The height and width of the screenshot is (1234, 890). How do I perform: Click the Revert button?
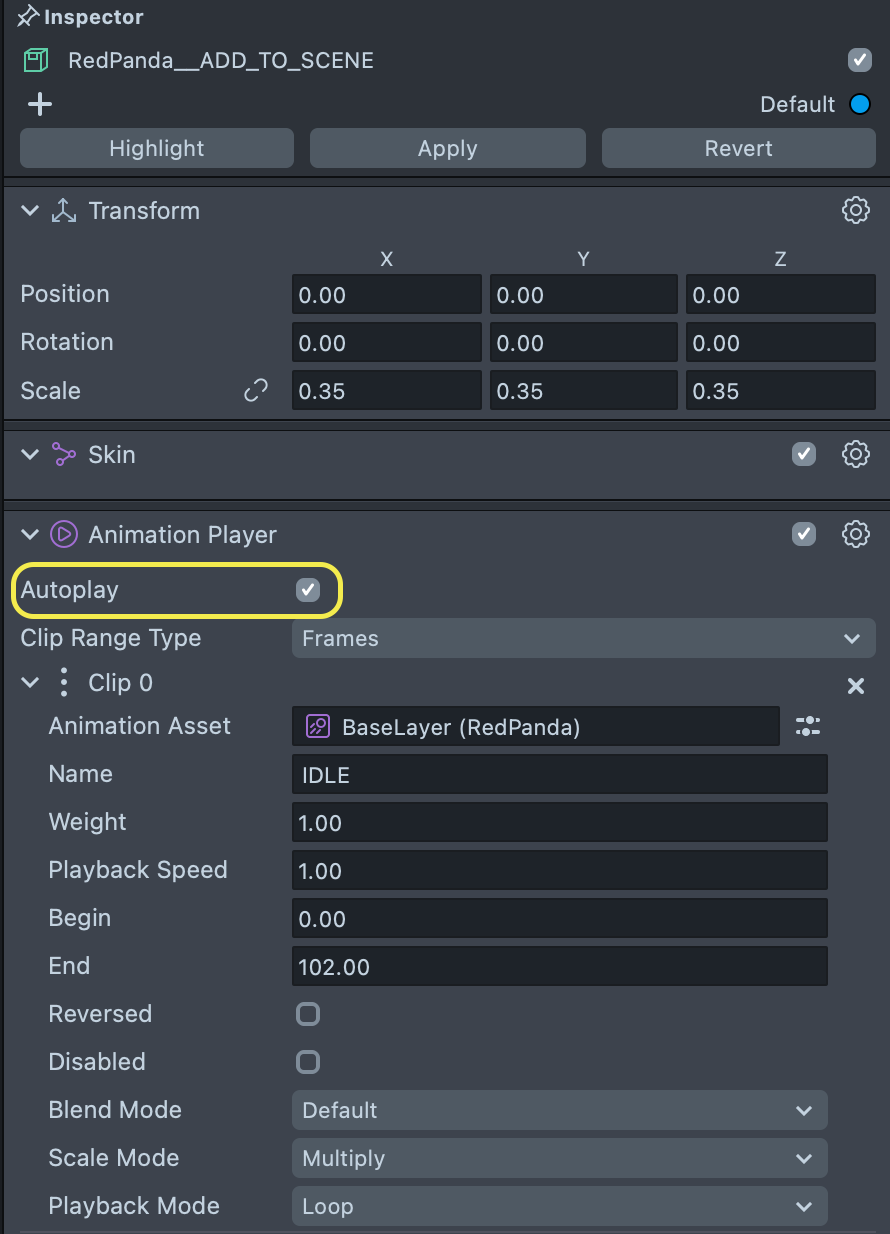[738, 148]
